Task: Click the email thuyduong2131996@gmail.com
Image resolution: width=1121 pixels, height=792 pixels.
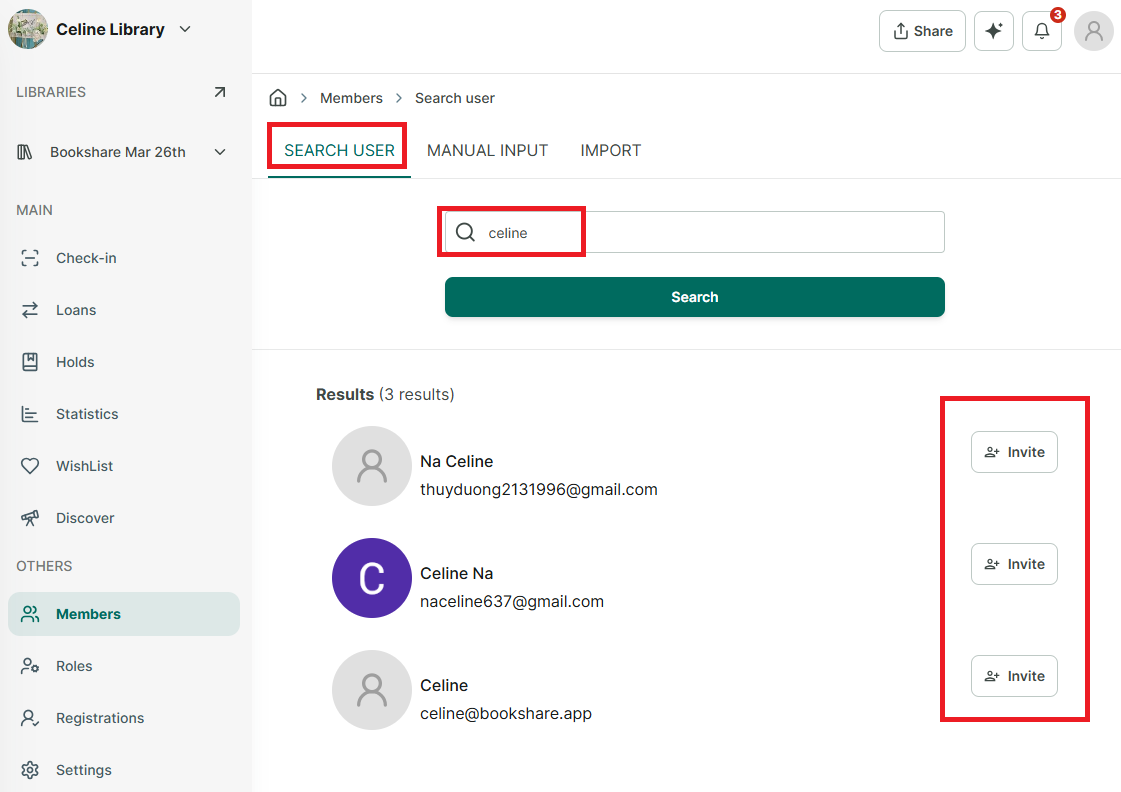Action: point(539,490)
